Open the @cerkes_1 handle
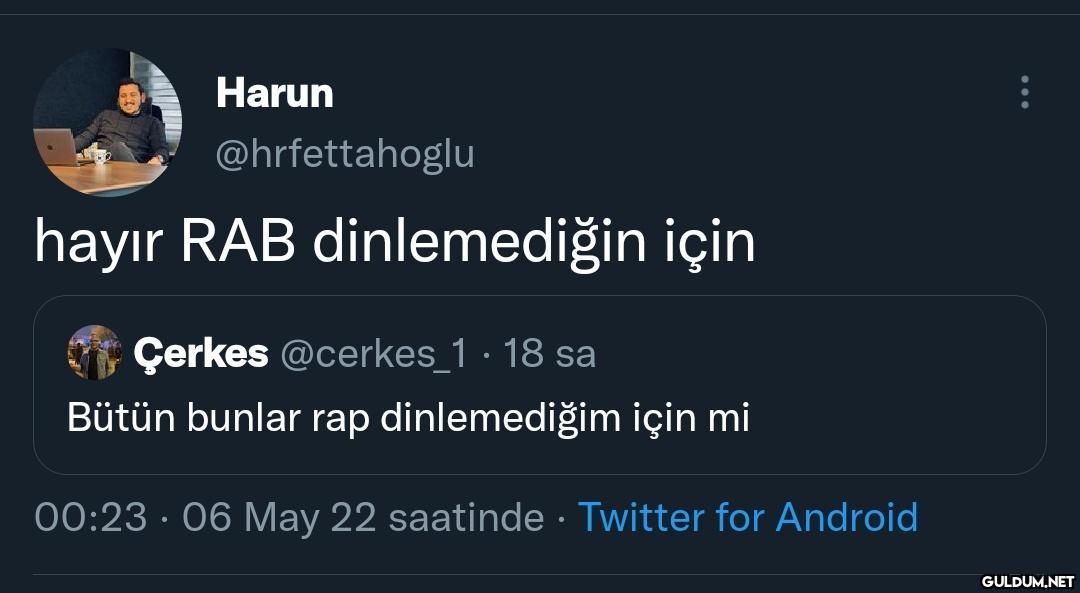 pos(373,352)
